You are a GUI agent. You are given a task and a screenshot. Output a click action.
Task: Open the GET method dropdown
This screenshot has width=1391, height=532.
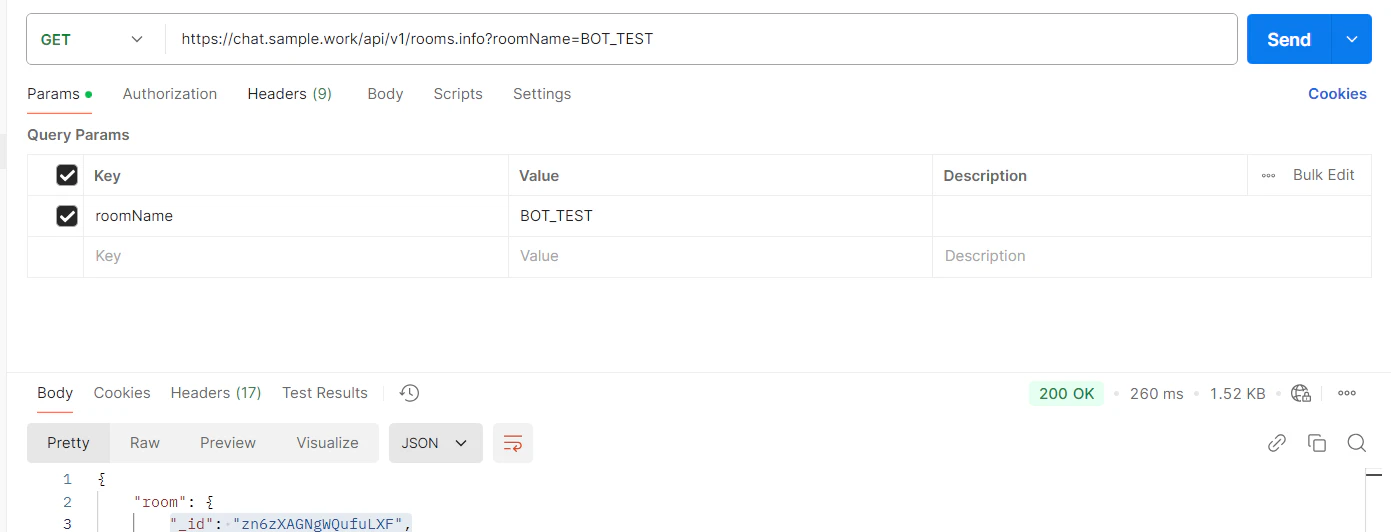92,39
